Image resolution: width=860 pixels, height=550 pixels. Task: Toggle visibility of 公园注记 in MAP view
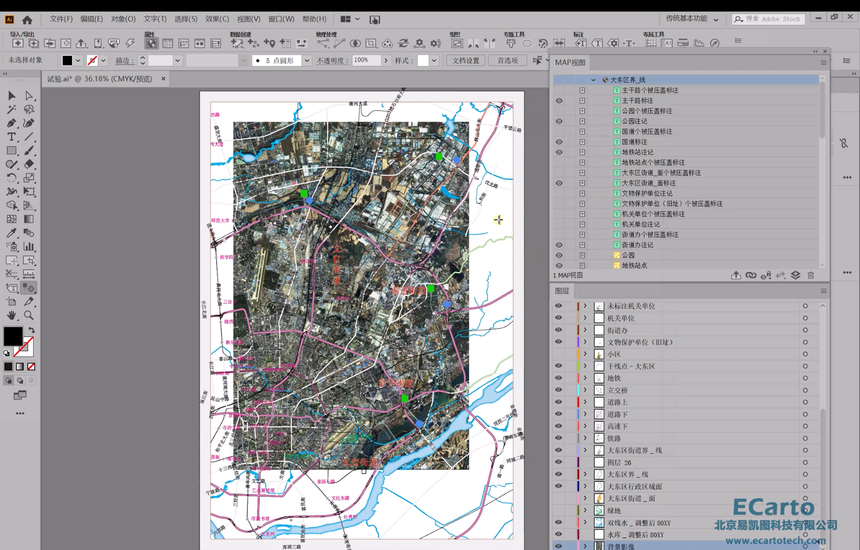pyautogui.click(x=559, y=121)
